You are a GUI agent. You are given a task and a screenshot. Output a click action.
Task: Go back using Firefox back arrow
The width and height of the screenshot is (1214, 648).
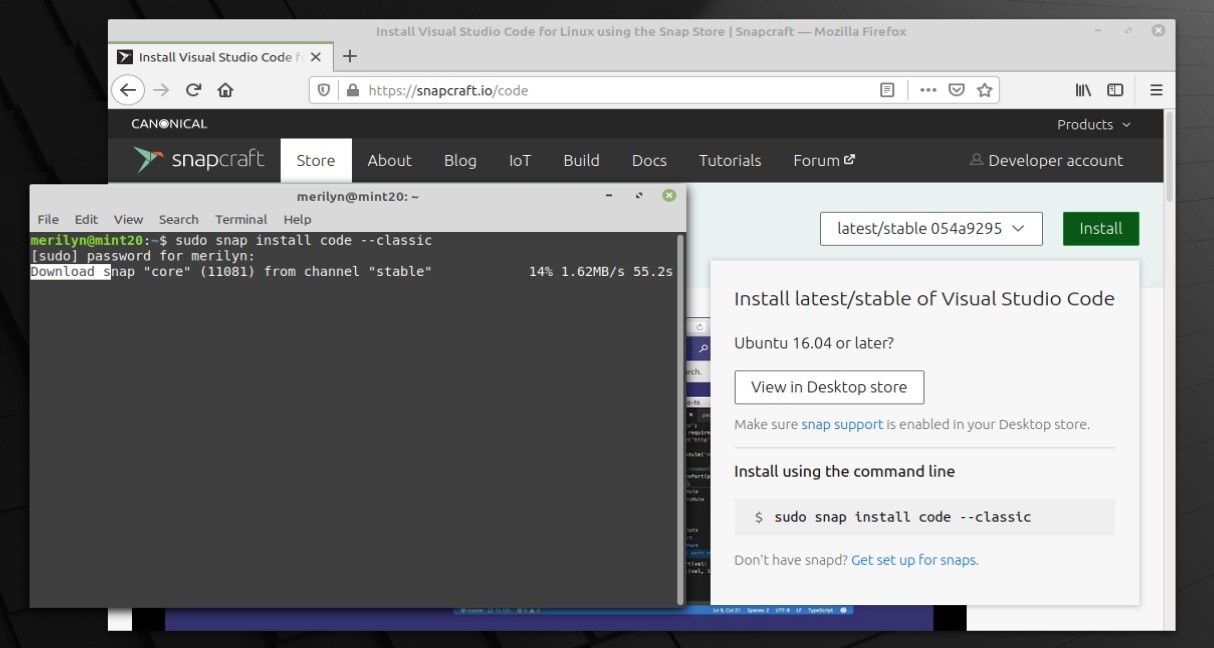point(127,90)
